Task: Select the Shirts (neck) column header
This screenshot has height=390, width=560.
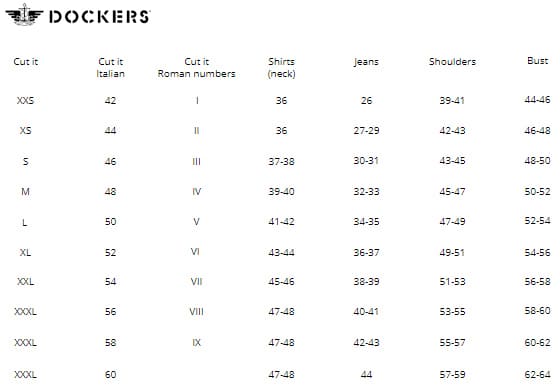Action: point(281,68)
